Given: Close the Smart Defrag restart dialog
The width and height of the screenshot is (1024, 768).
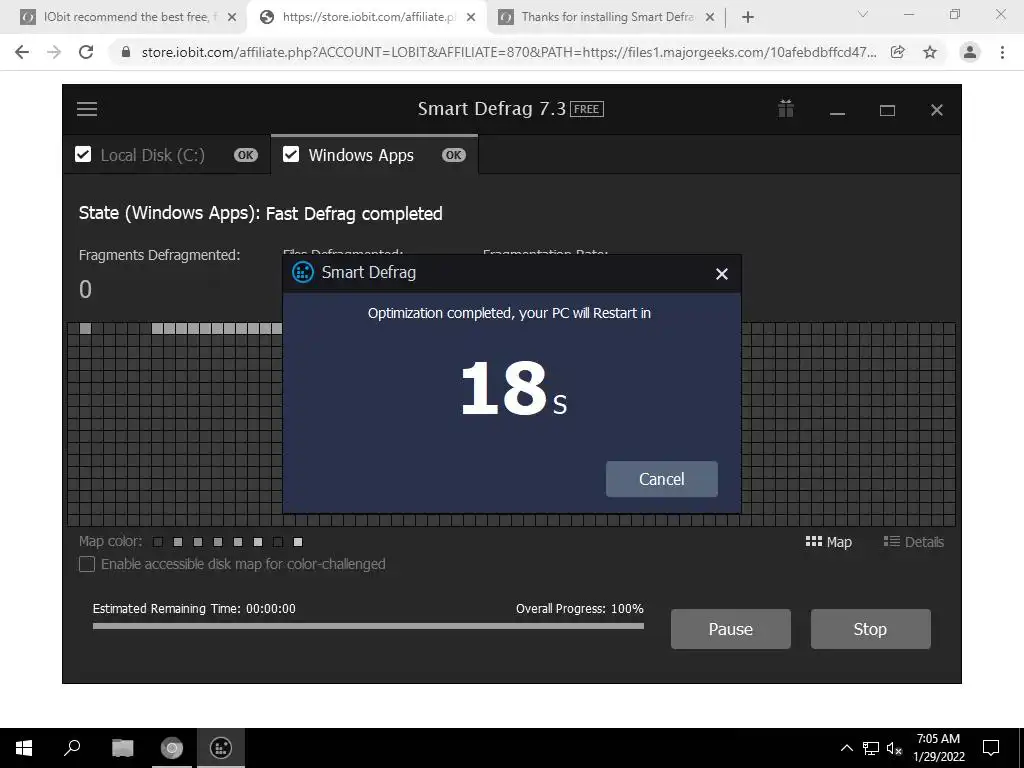Looking at the screenshot, I should coord(721,274).
